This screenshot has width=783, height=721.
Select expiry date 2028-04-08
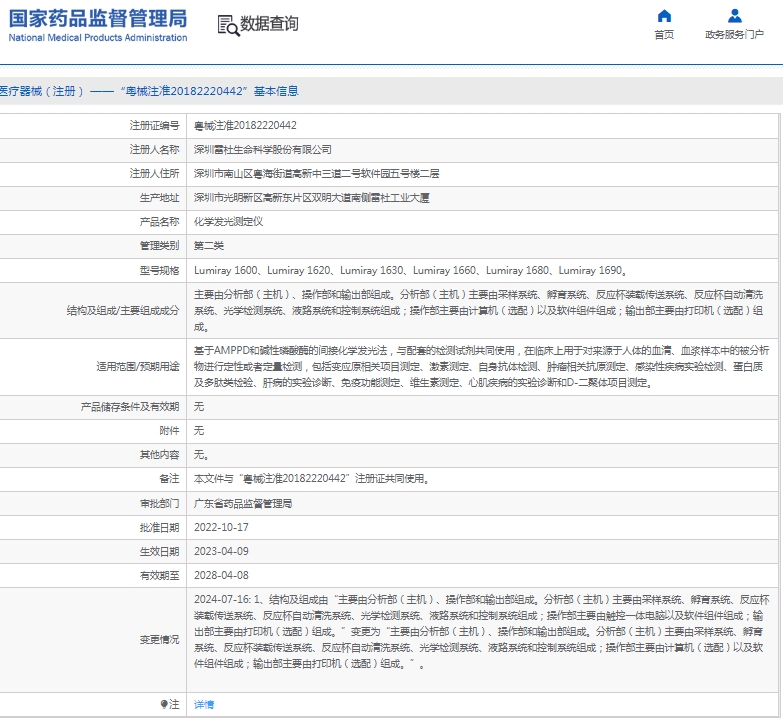point(221,575)
